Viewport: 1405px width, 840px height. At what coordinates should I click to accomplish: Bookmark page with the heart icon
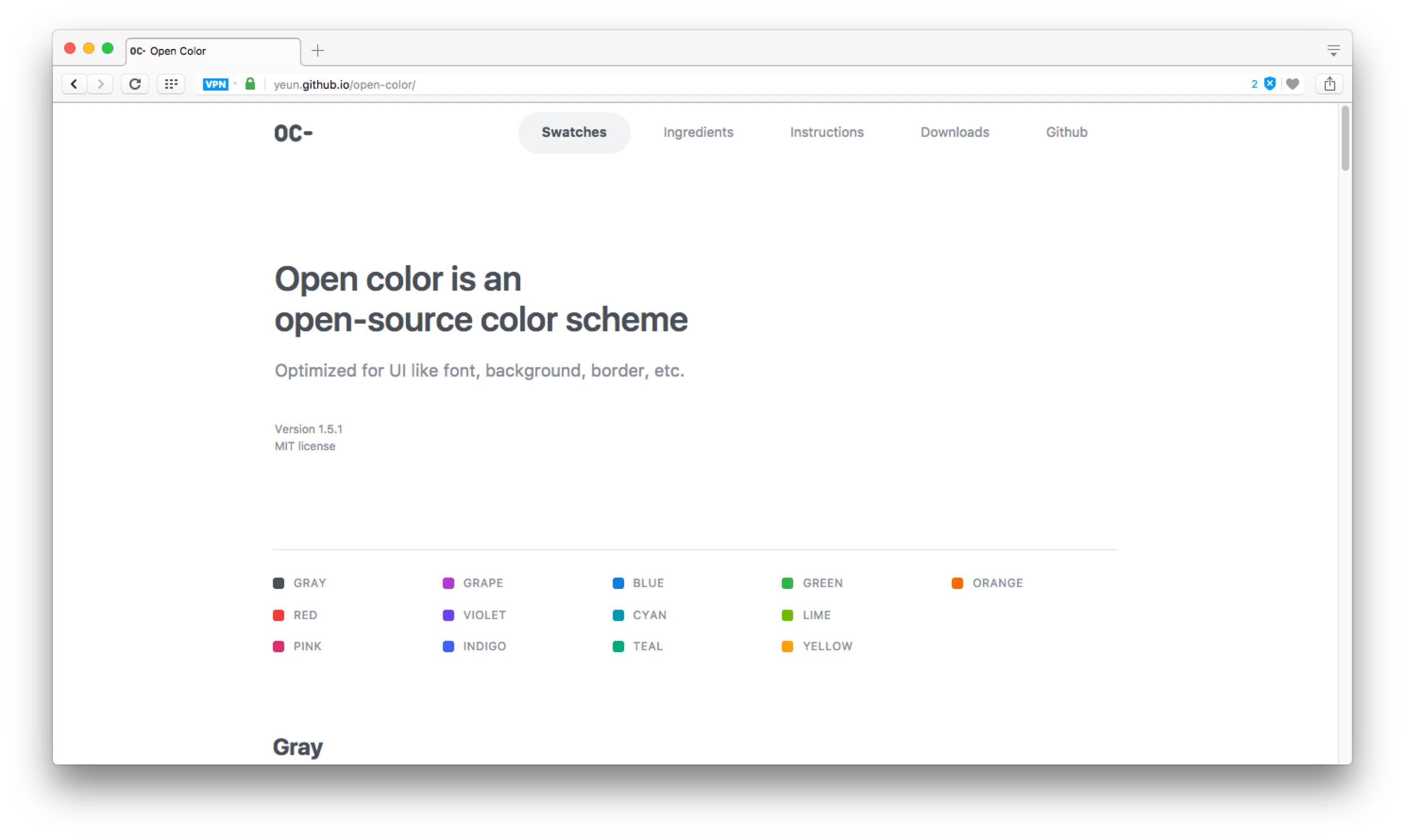tap(1292, 84)
